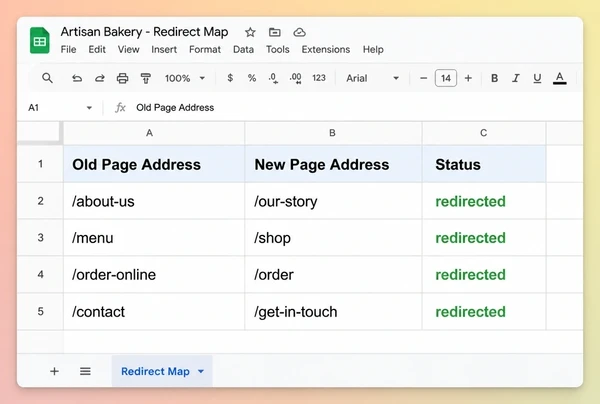Select column B header

[333, 133]
